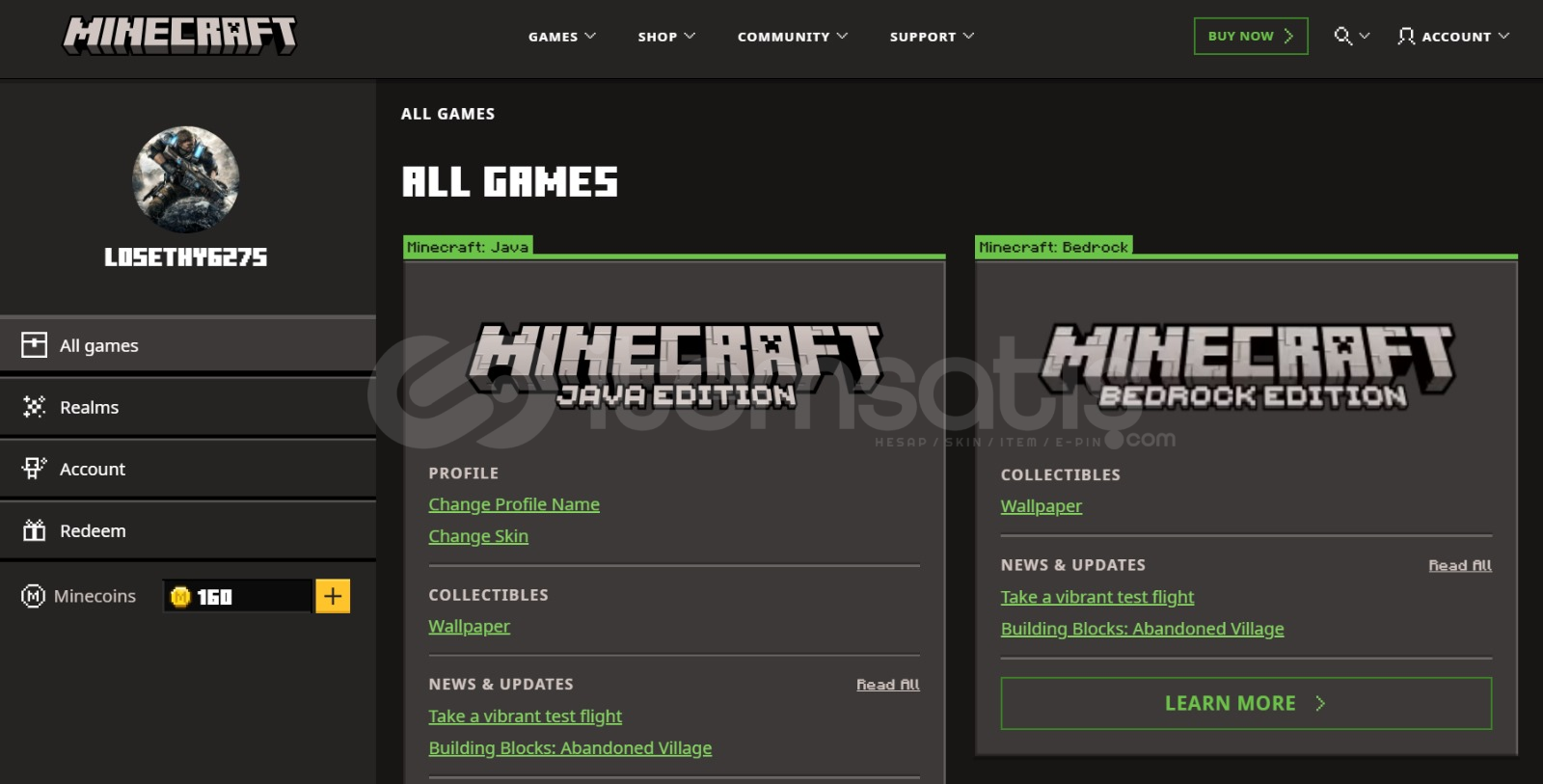Click the Minecraft: Bedrock tab label

[x=1054, y=247]
